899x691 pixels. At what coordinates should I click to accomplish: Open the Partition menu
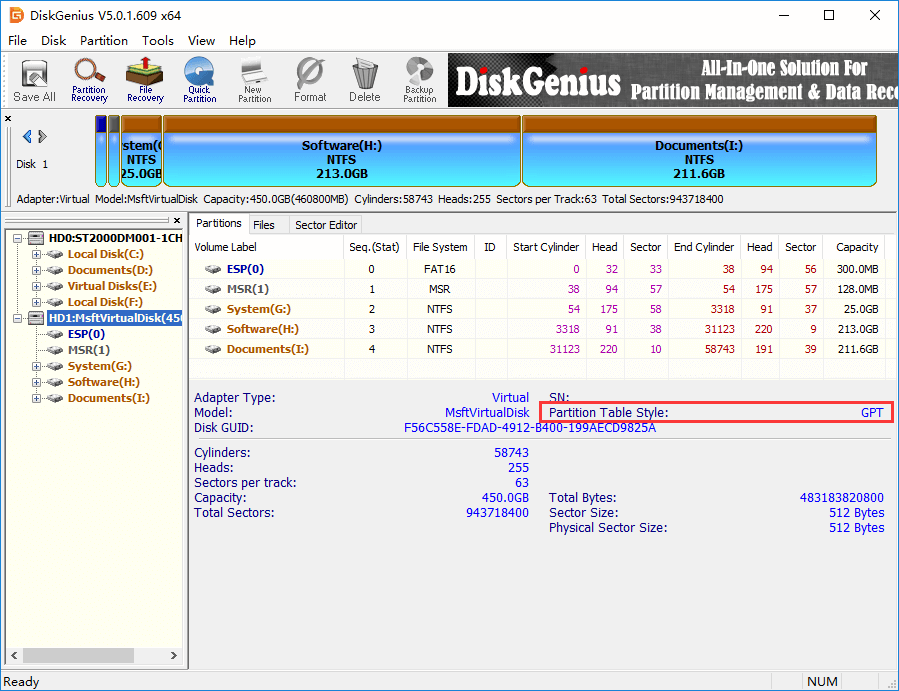click(104, 41)
